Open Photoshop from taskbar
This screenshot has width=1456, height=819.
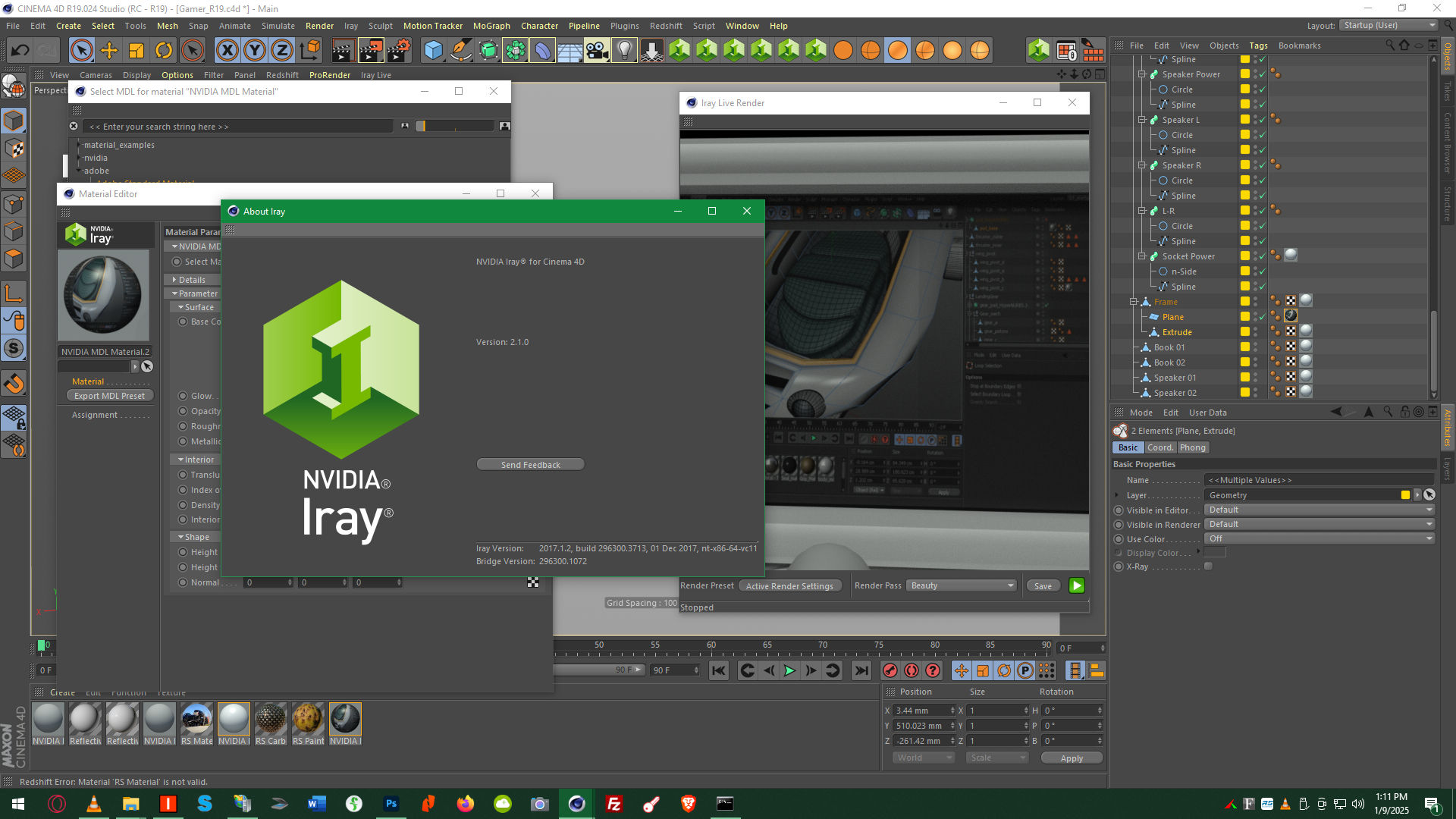pos(391,804)
